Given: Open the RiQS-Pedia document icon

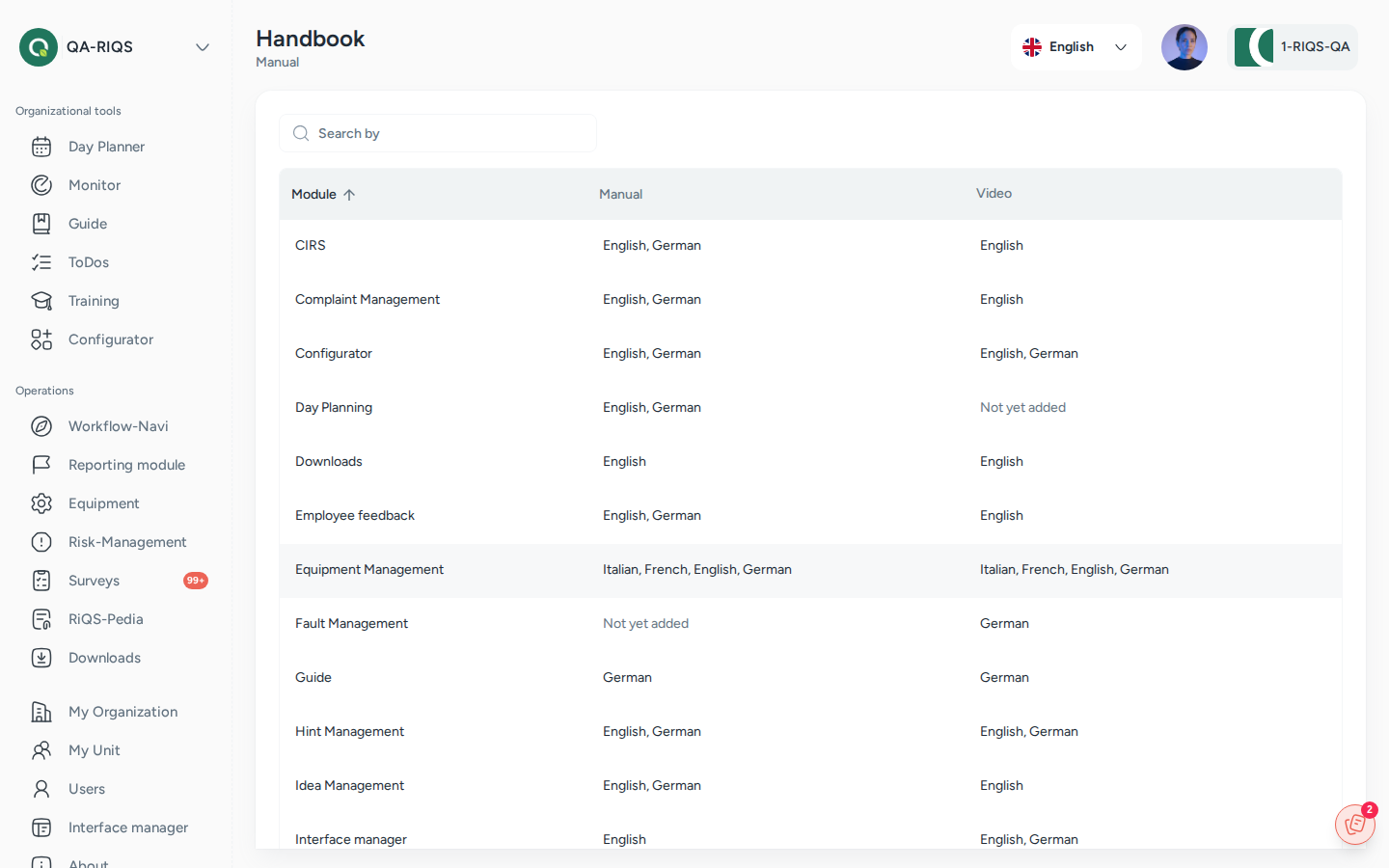Looking at the screenshot, I should click(x=41, y=619).
